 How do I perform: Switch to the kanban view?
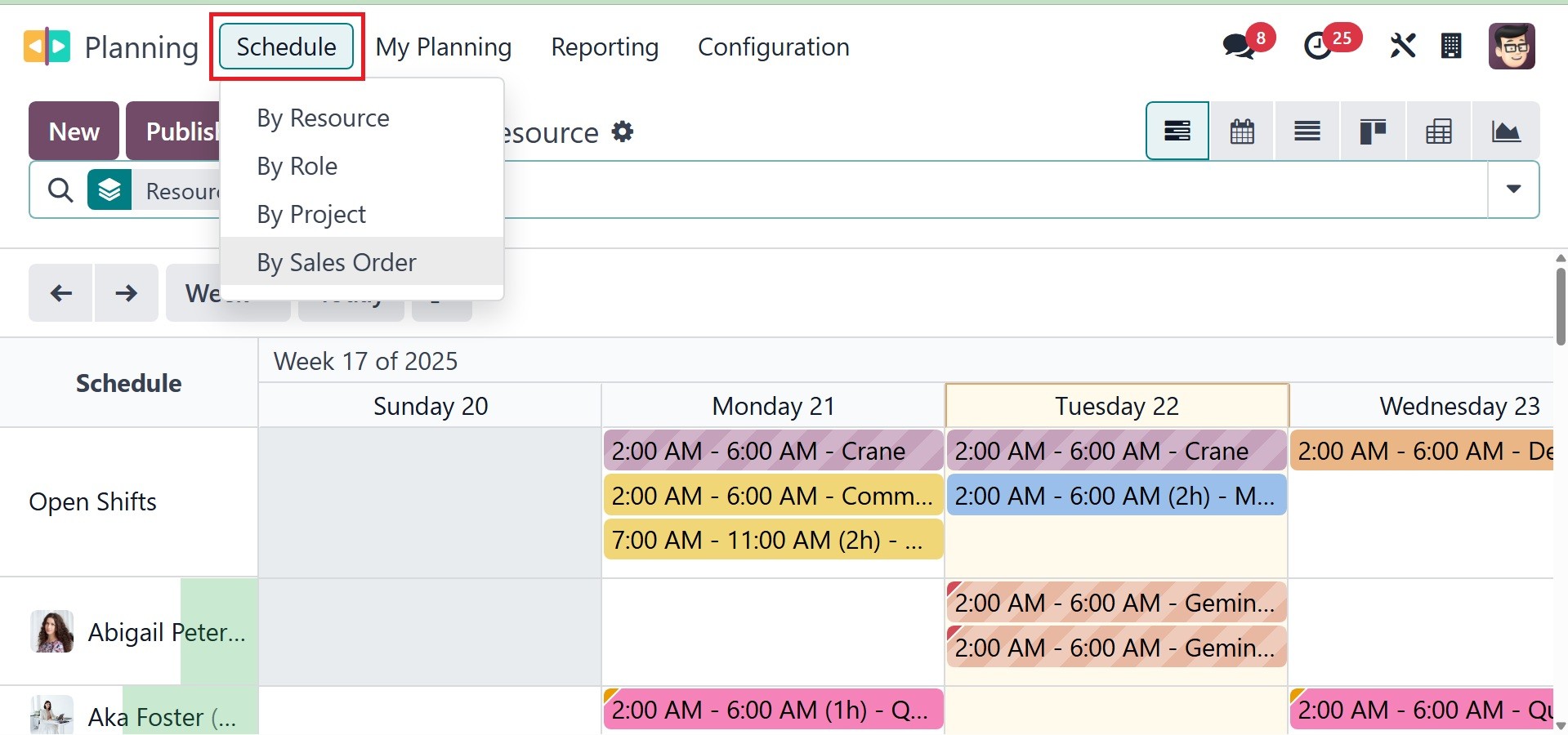coord(1373,131)
